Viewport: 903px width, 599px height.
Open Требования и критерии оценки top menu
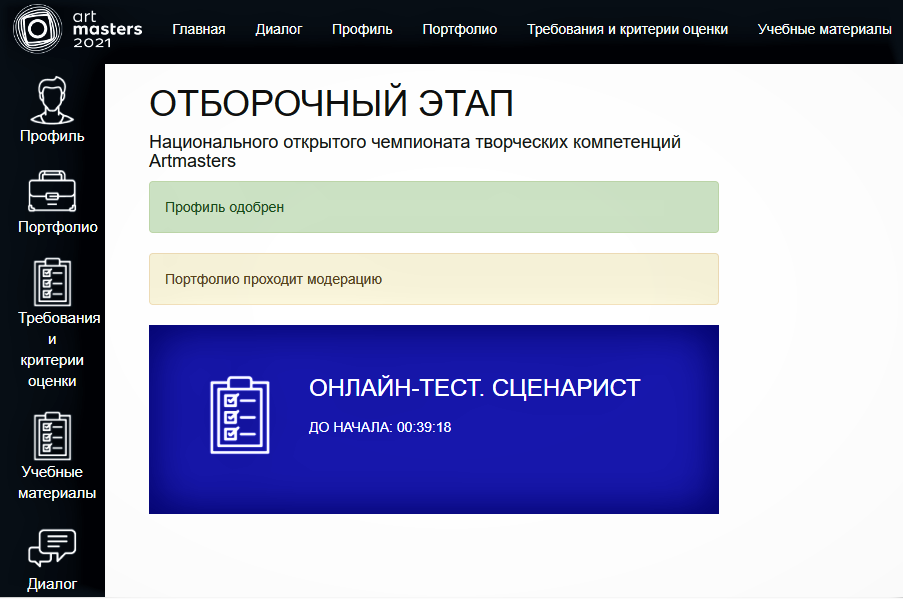[x=627, y=29]
